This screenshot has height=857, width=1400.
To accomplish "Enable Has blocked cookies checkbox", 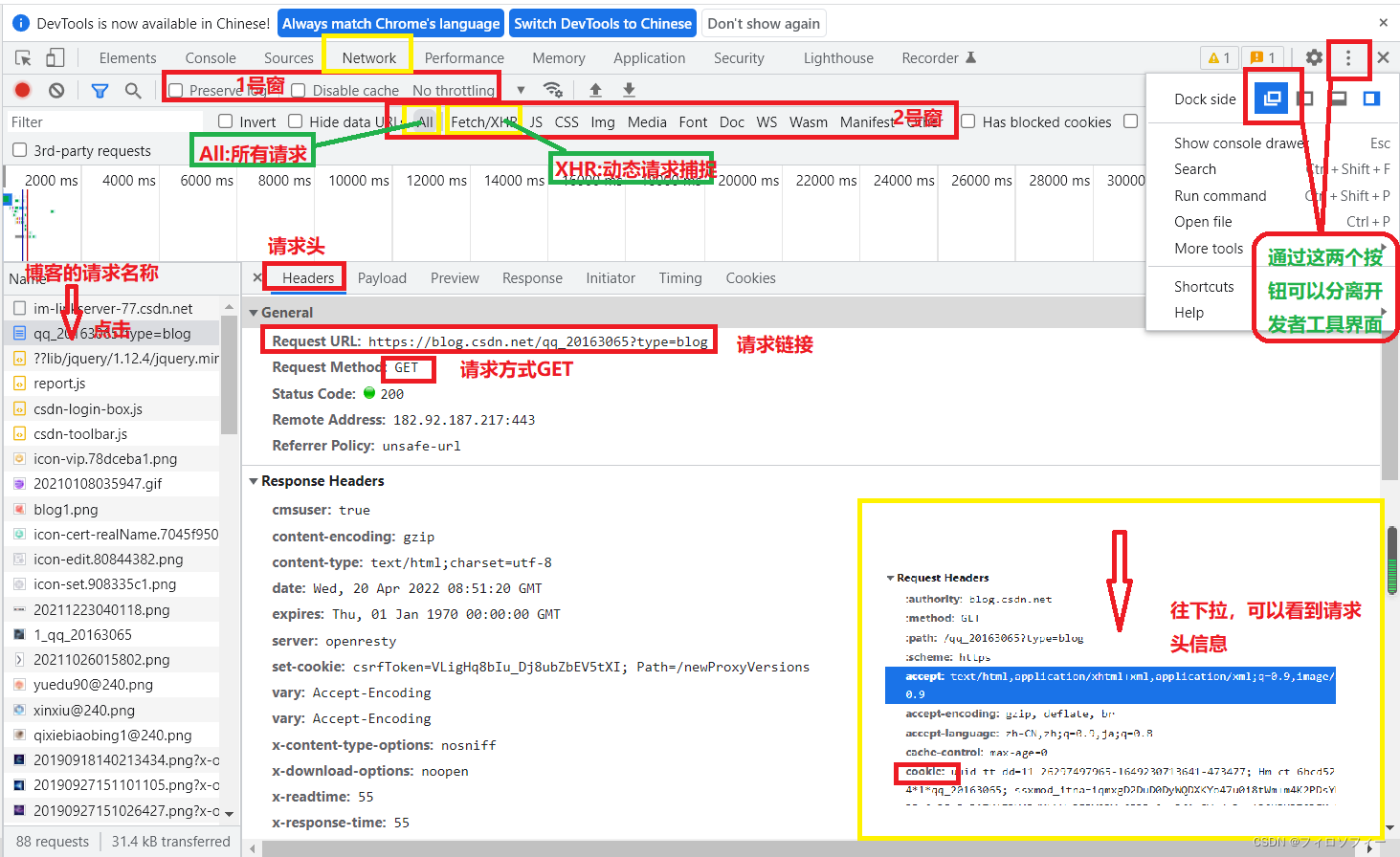I will point(968,121).
